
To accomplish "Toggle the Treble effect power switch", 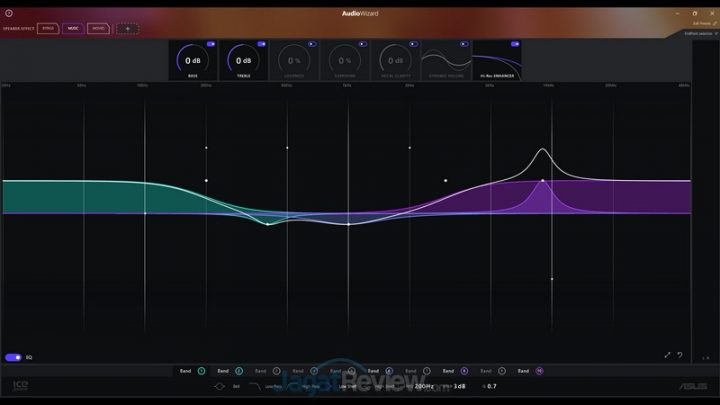I will point(261,44).
